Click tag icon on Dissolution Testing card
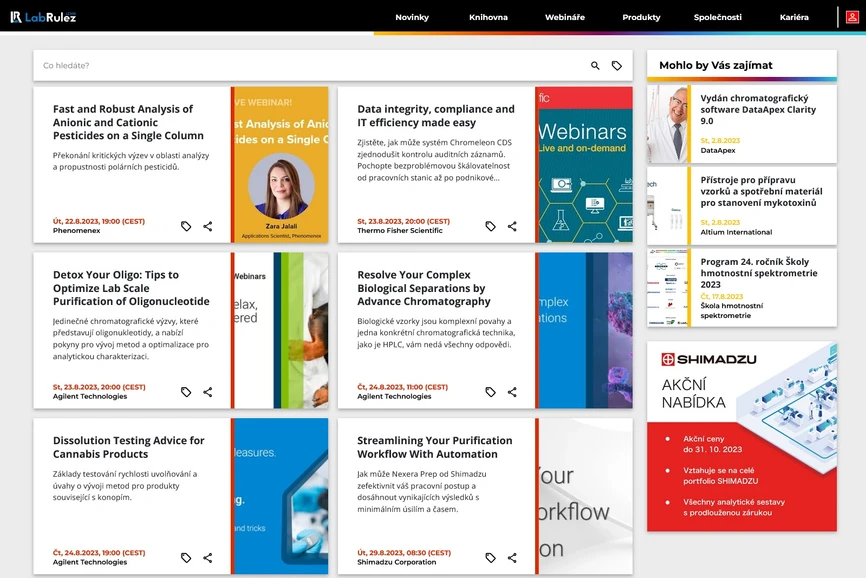The height and width of the screenshot is (578, 866). click(186, 558)
